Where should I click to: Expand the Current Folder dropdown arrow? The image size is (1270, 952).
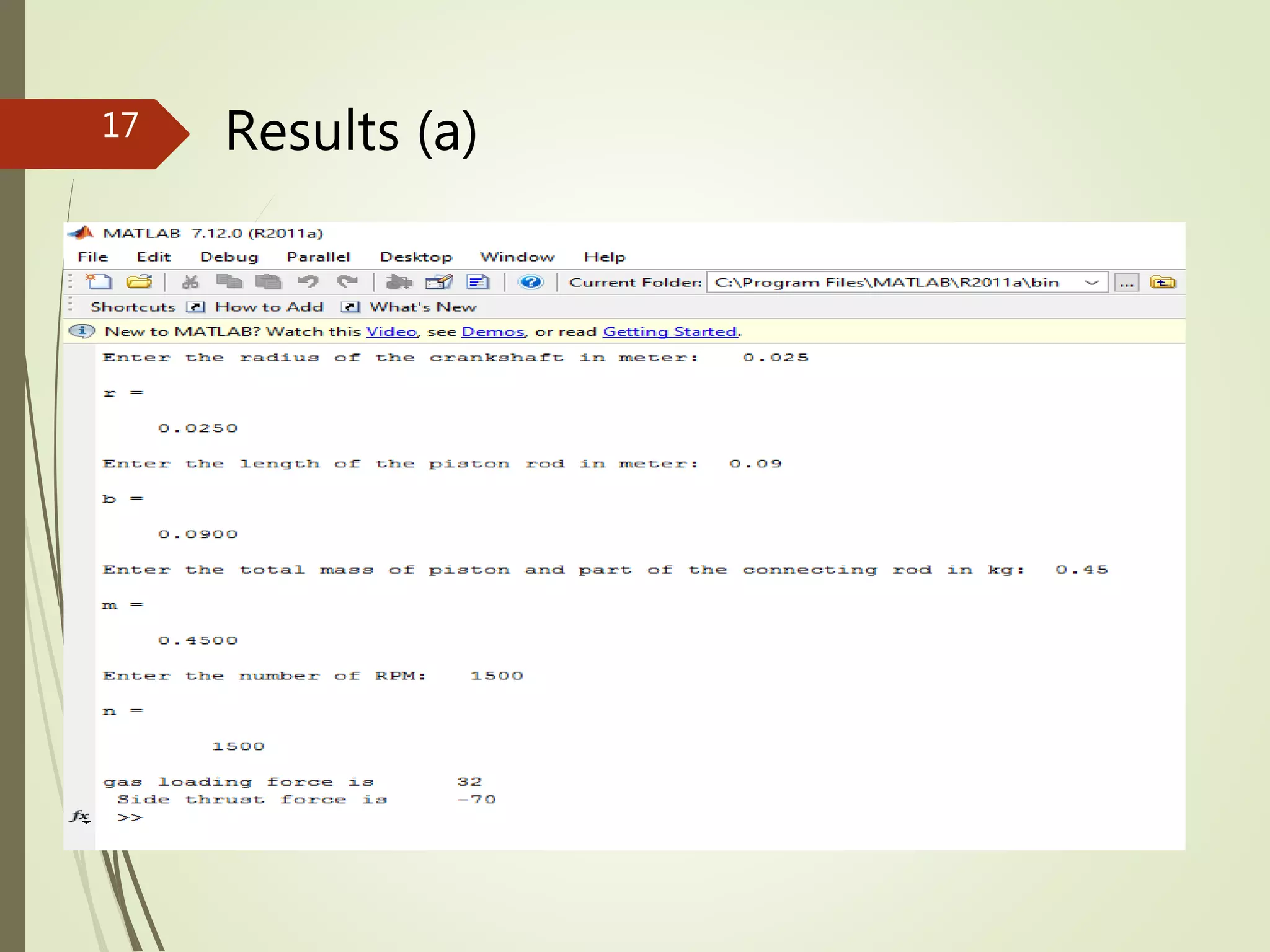tap(1091, 283)
